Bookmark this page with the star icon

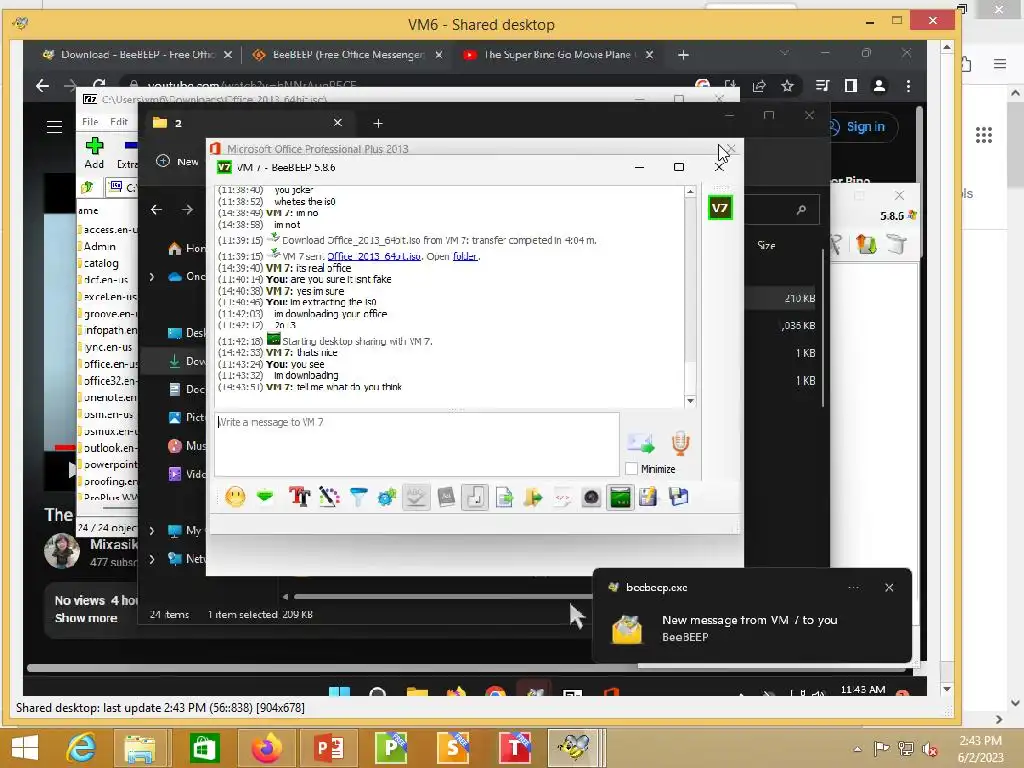788,86
